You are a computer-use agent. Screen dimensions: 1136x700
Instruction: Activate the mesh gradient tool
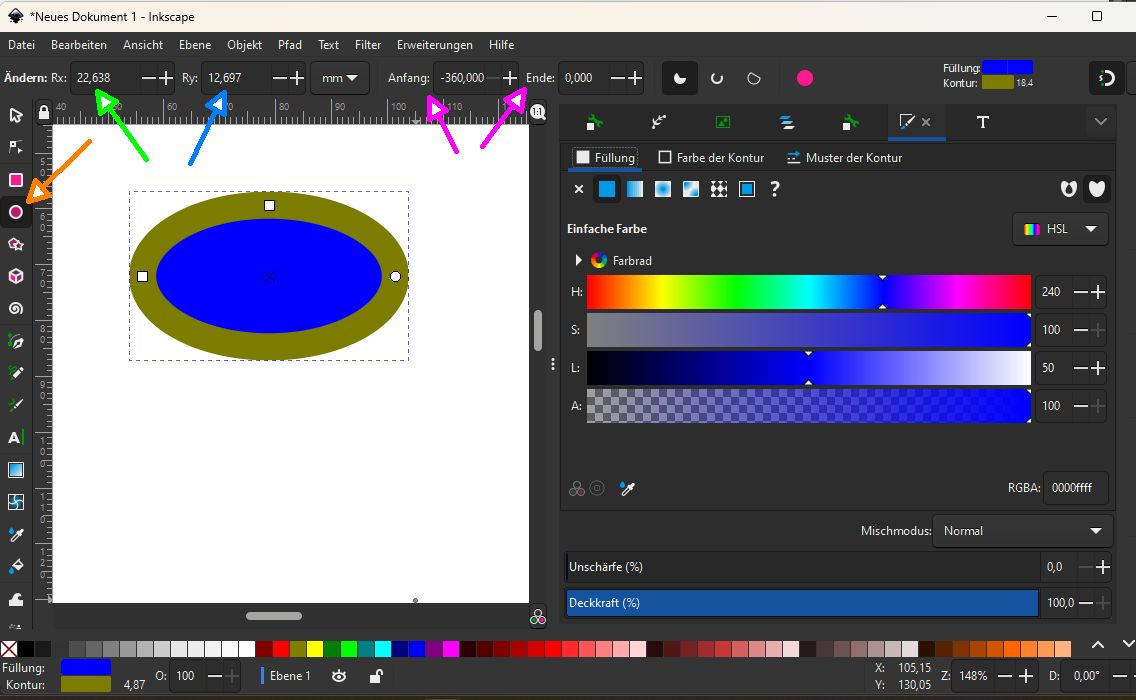point(15,502)
